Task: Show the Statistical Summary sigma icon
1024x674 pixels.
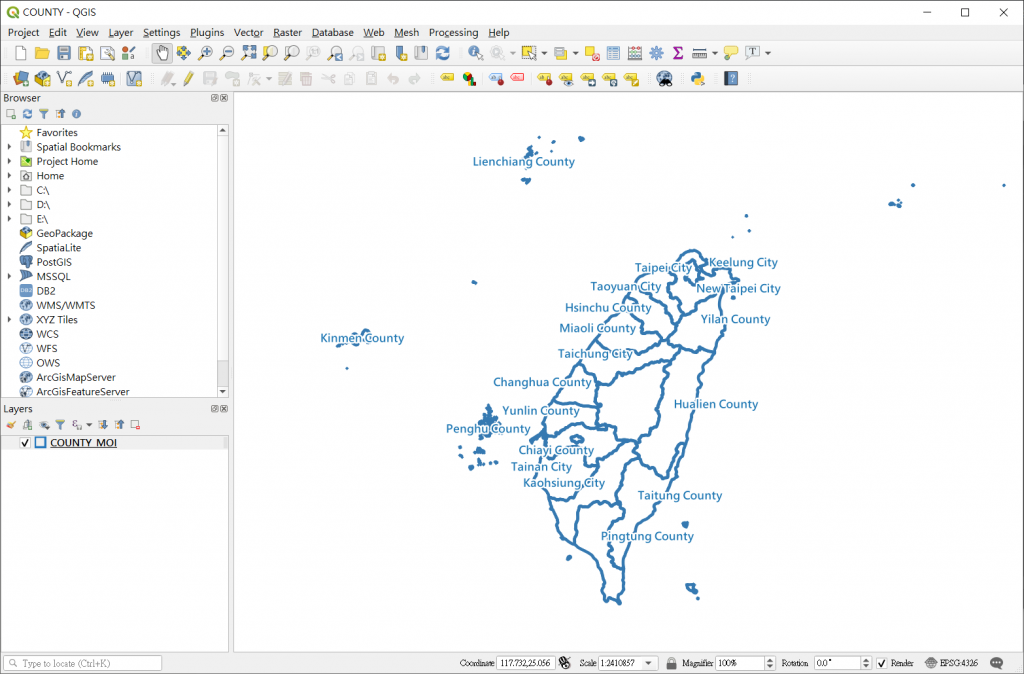Action: pos(678,54)
